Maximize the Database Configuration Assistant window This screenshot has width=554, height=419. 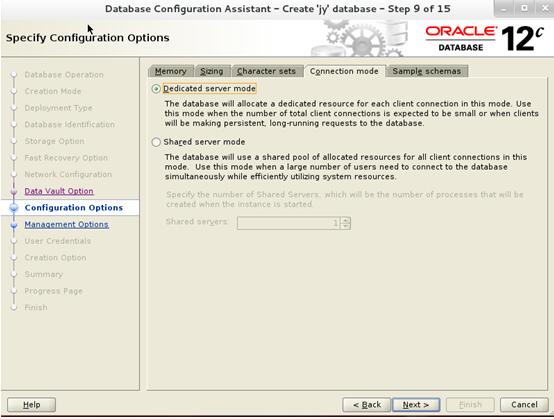(525, 8)
